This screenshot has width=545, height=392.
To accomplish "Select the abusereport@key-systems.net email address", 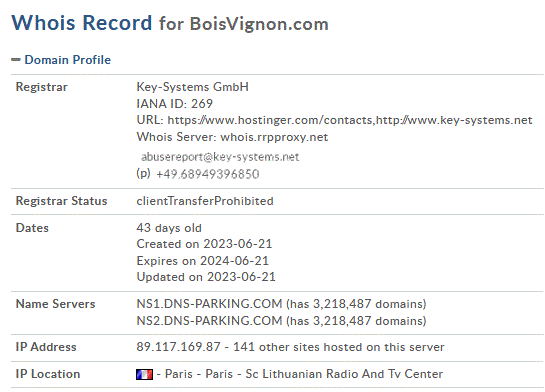I will tap(220, 157).
